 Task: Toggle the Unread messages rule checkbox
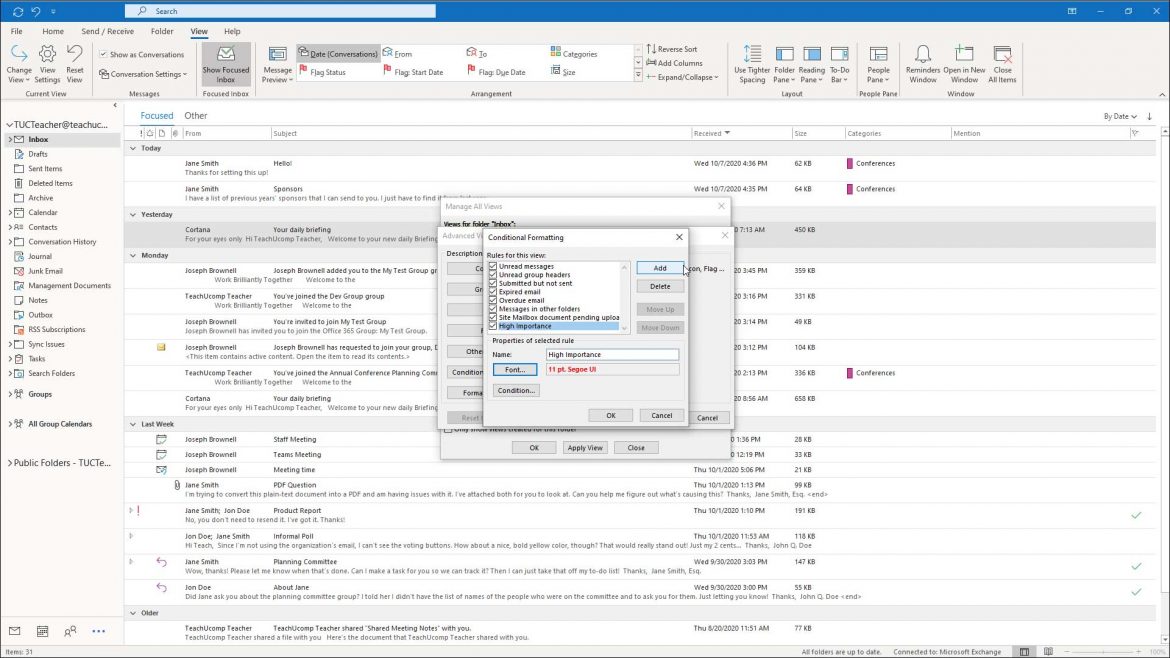(493, 266)
